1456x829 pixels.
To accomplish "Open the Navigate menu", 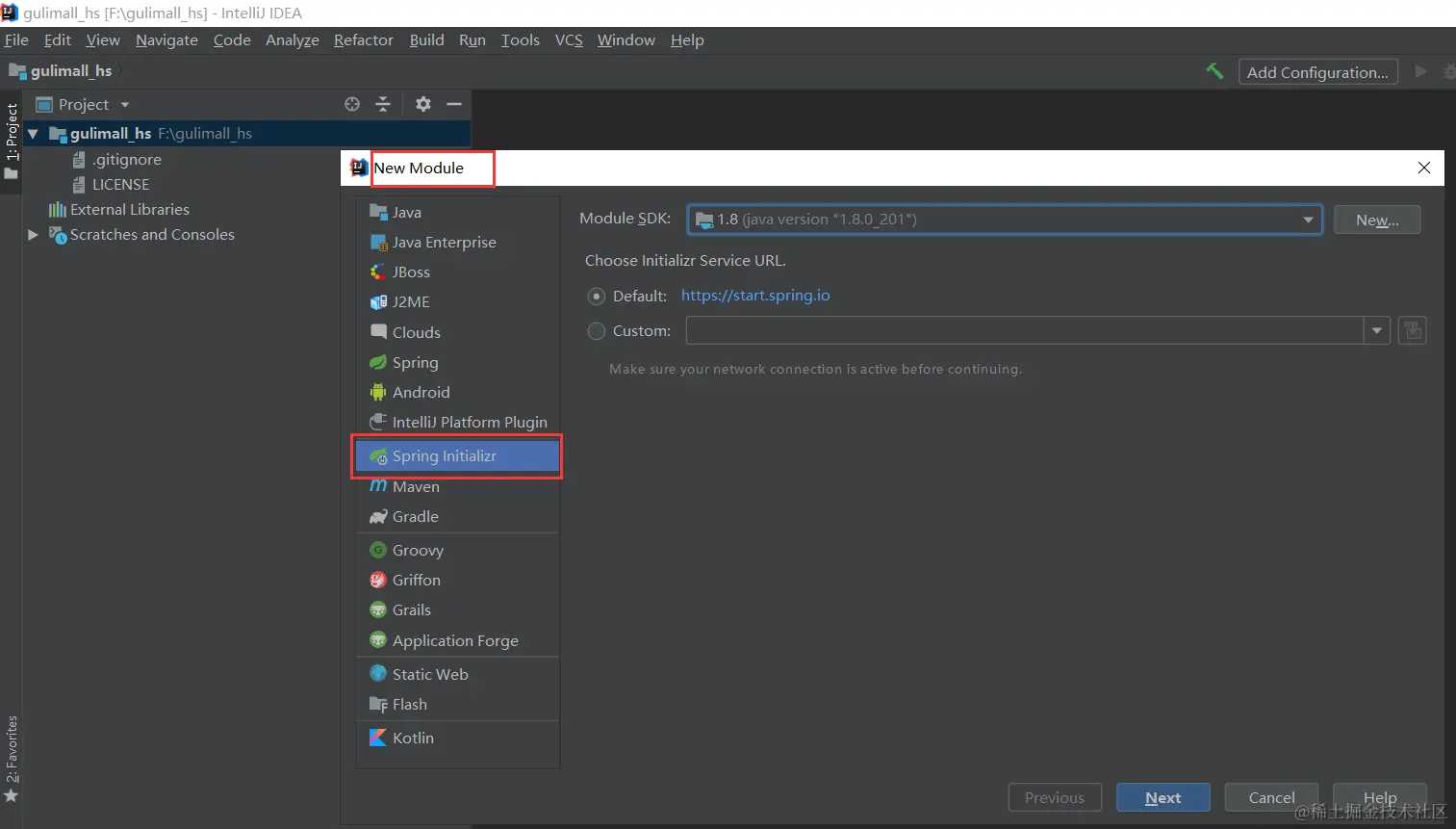I will pos(166,40).
